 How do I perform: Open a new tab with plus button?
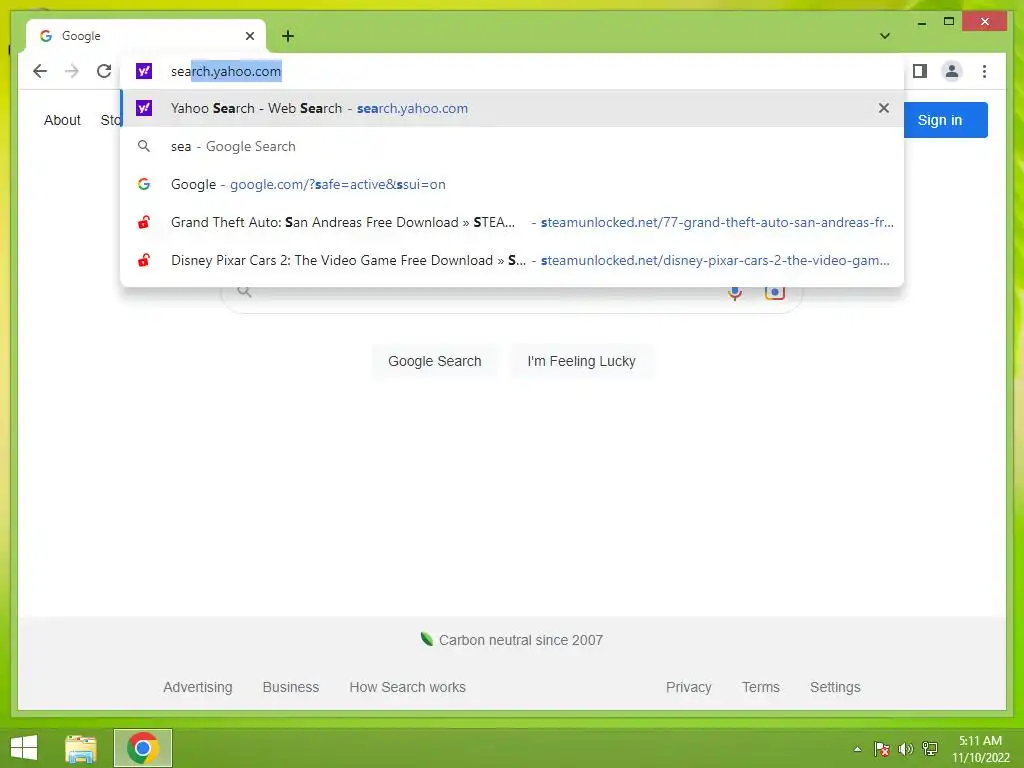click(x=288, y=36)
